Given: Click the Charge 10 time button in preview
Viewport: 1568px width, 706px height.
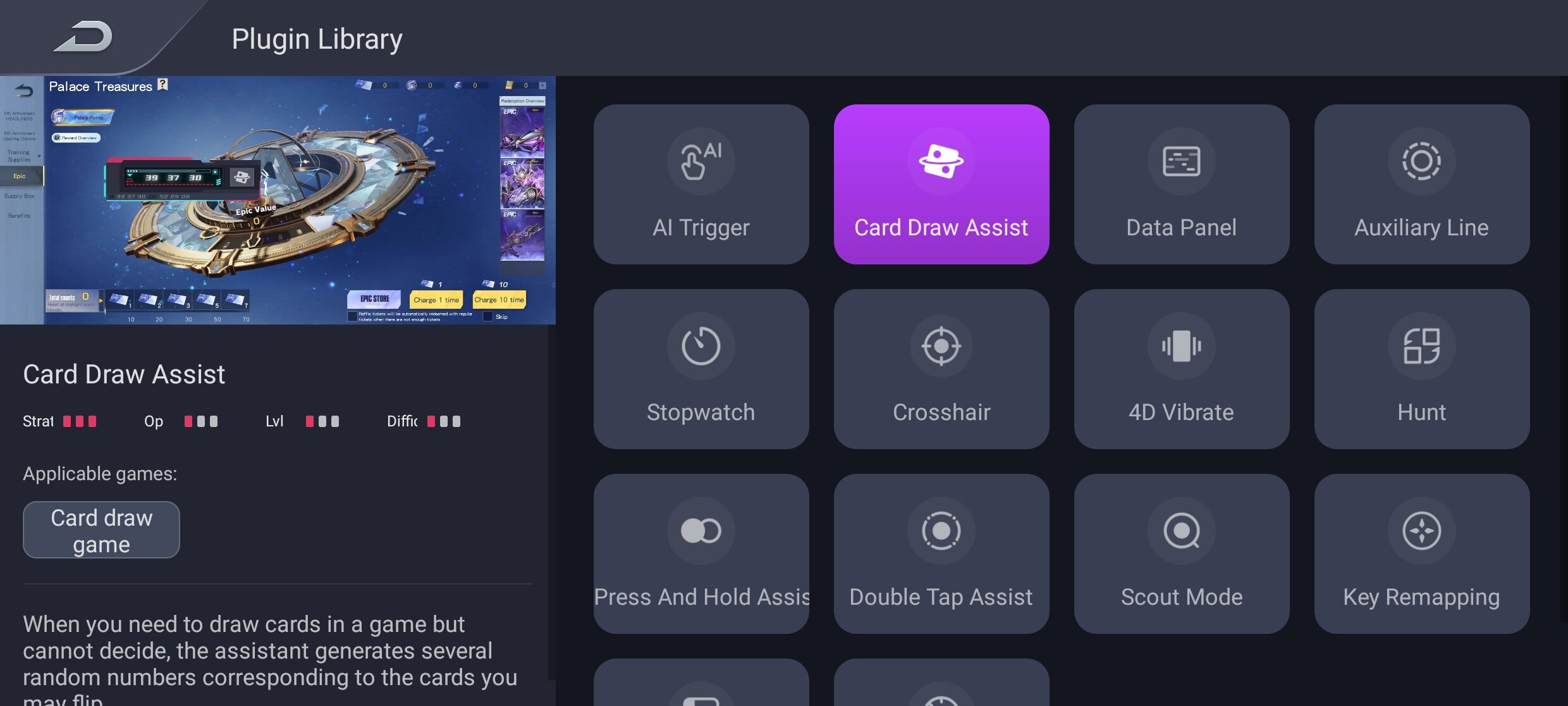Looking at the screenshot, I should click(x=499, y=299).
